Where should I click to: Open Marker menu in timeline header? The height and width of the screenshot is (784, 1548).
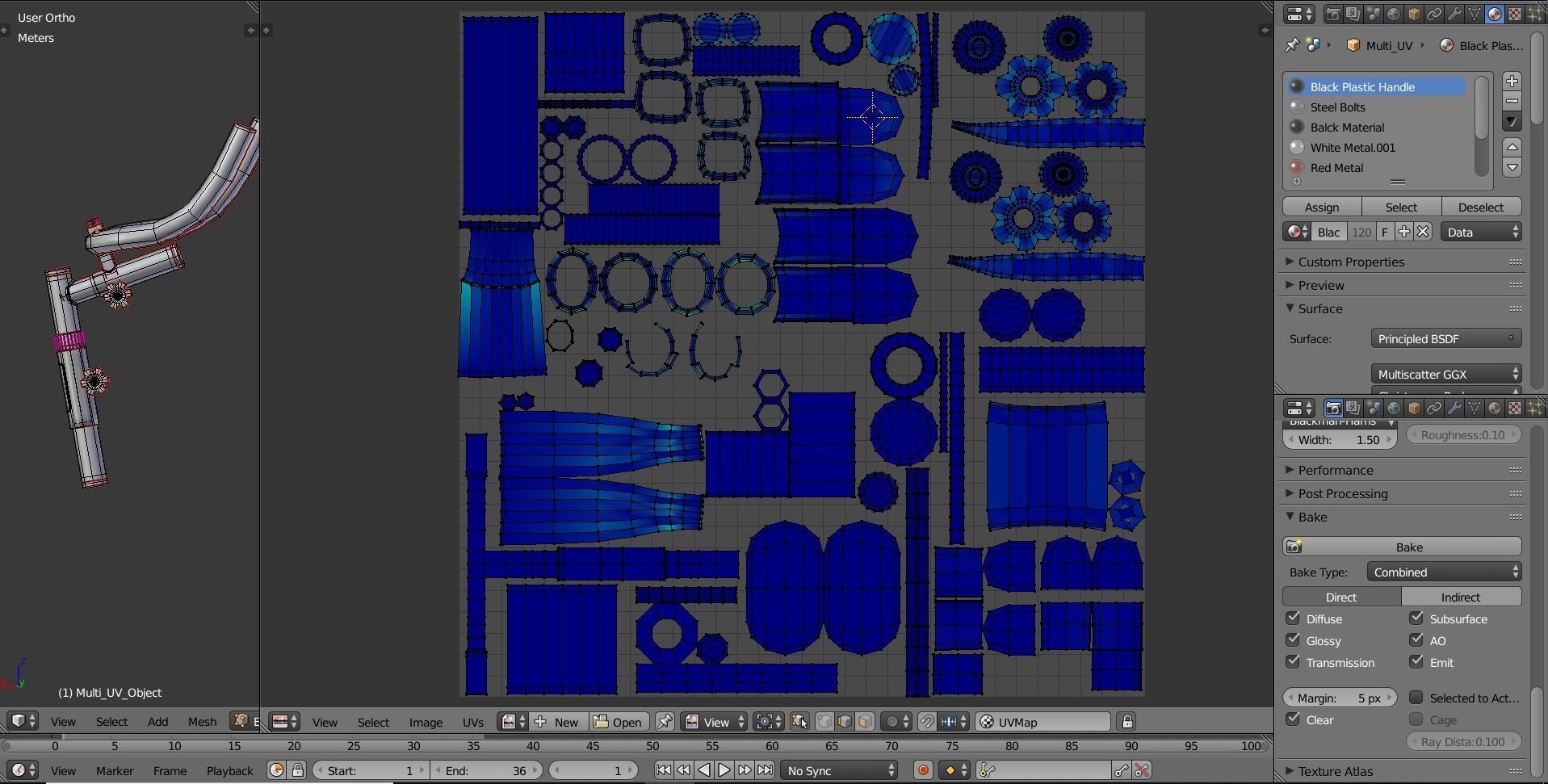115,770
